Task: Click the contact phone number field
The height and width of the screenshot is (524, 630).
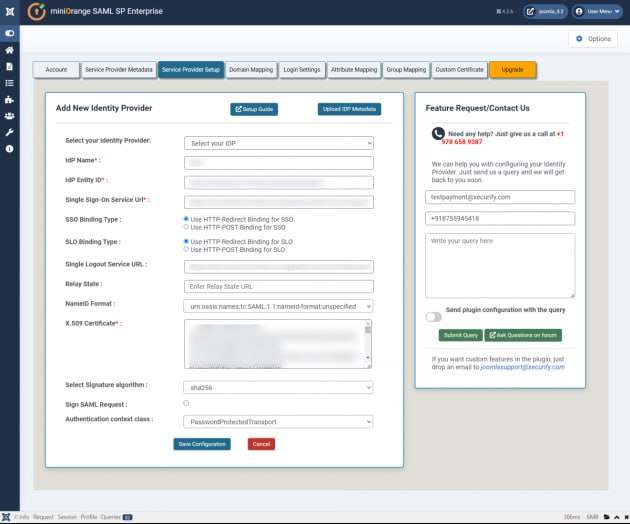Action: 500,219
